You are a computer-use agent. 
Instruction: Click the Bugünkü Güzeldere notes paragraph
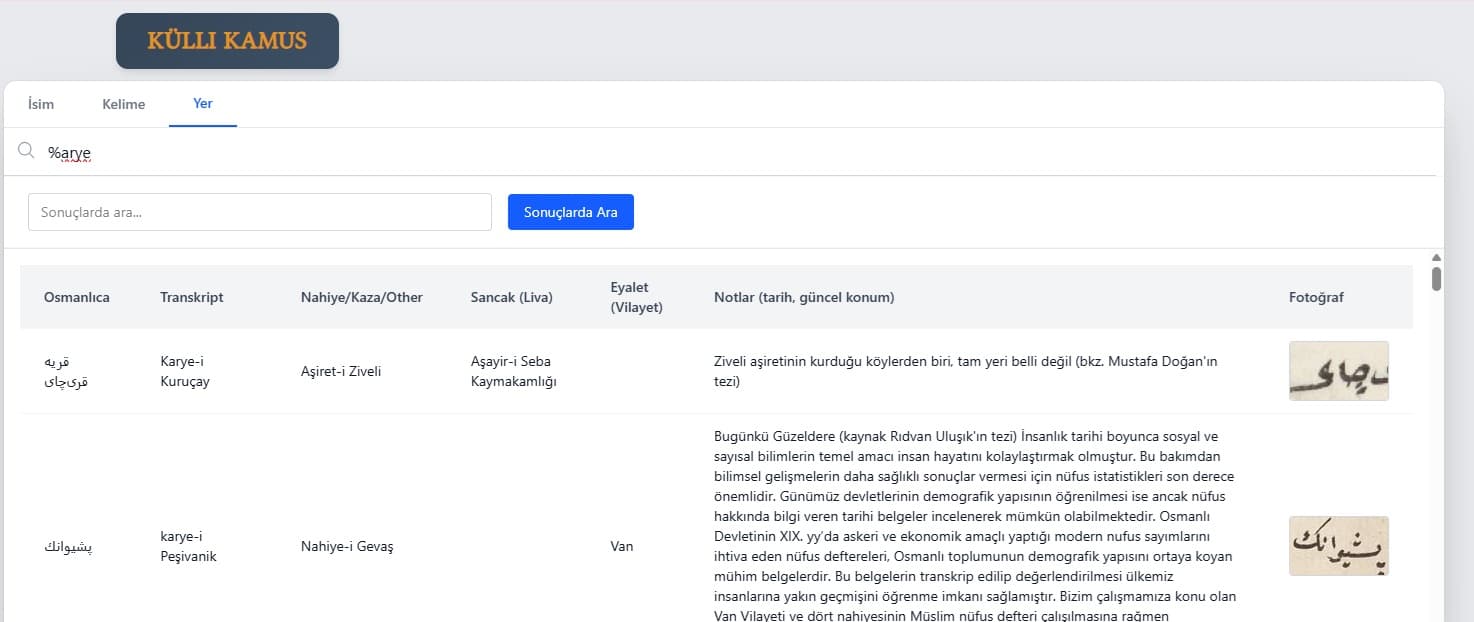point(975,526)
